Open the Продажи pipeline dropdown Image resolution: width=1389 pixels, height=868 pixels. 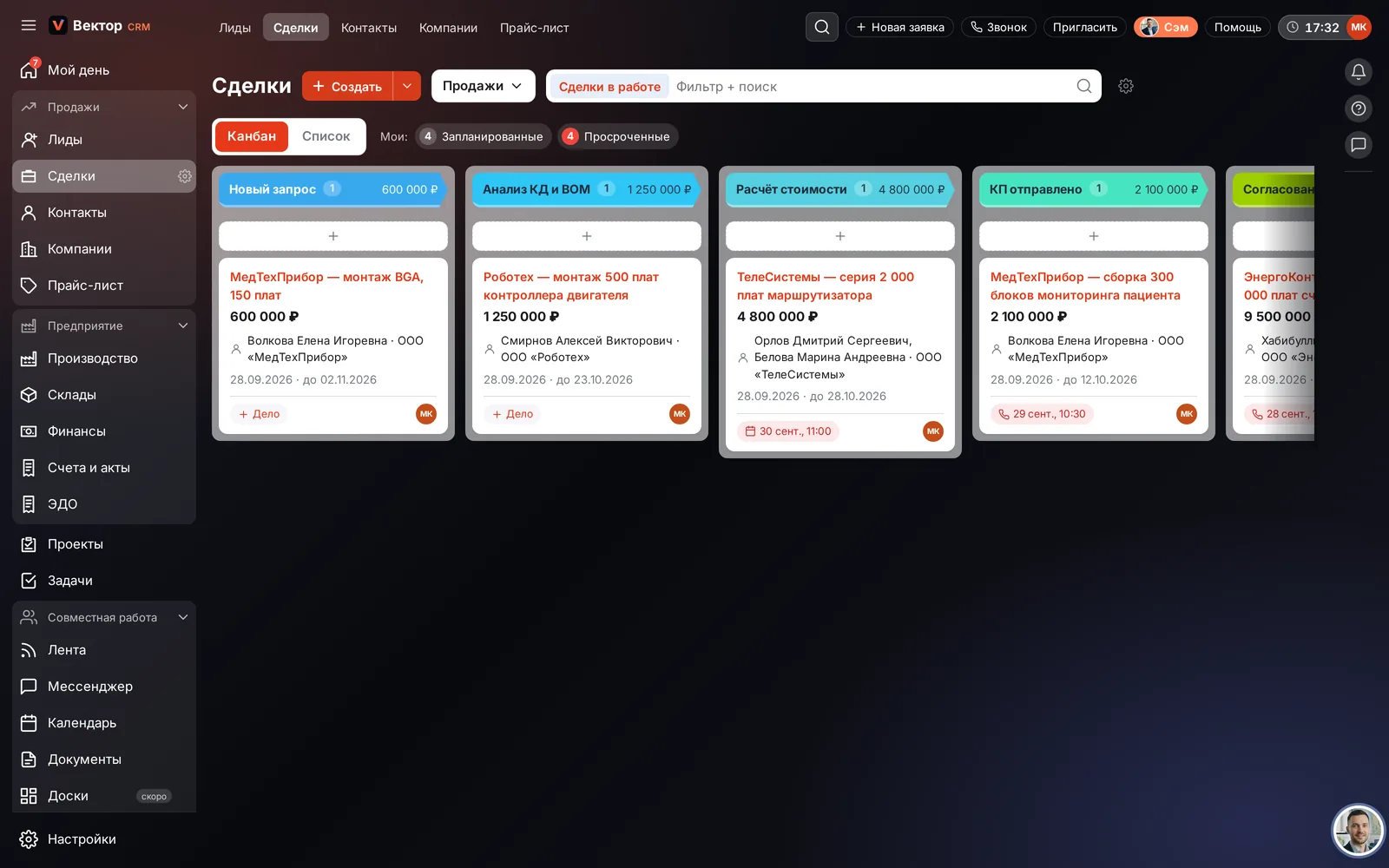484,86
